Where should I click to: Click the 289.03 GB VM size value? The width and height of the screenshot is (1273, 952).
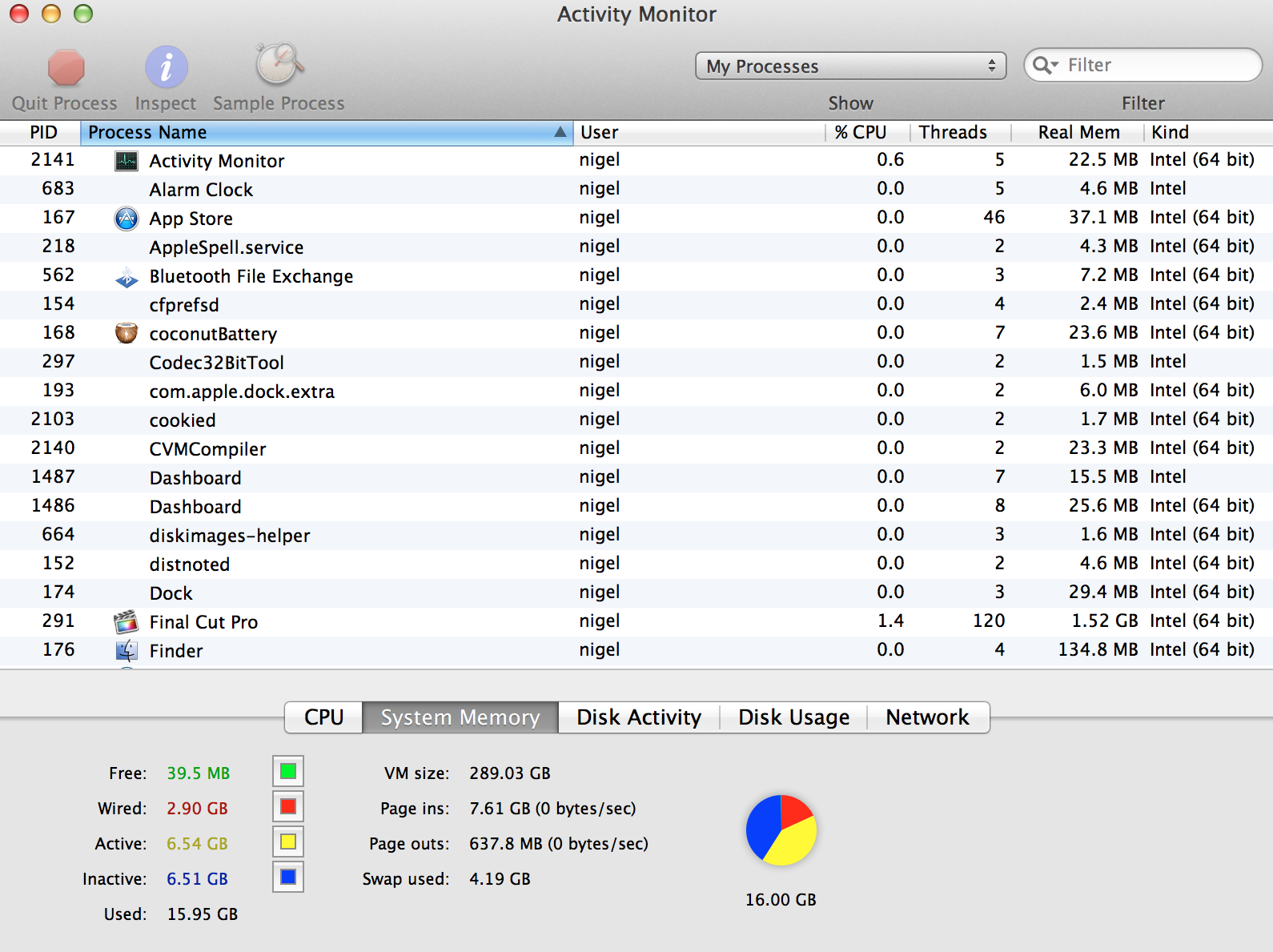[510, 773]
